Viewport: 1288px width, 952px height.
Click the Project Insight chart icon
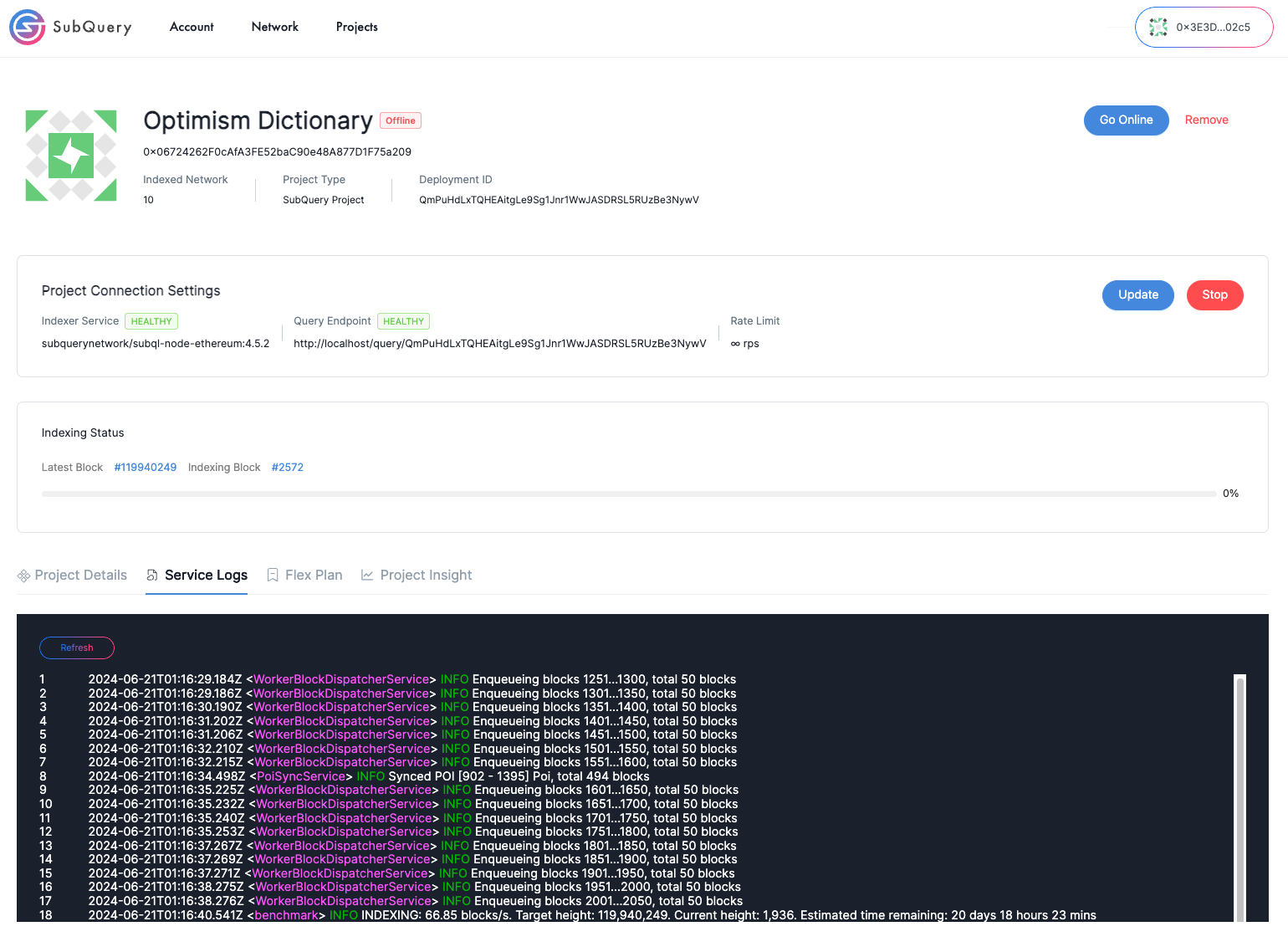pos(367,576)
